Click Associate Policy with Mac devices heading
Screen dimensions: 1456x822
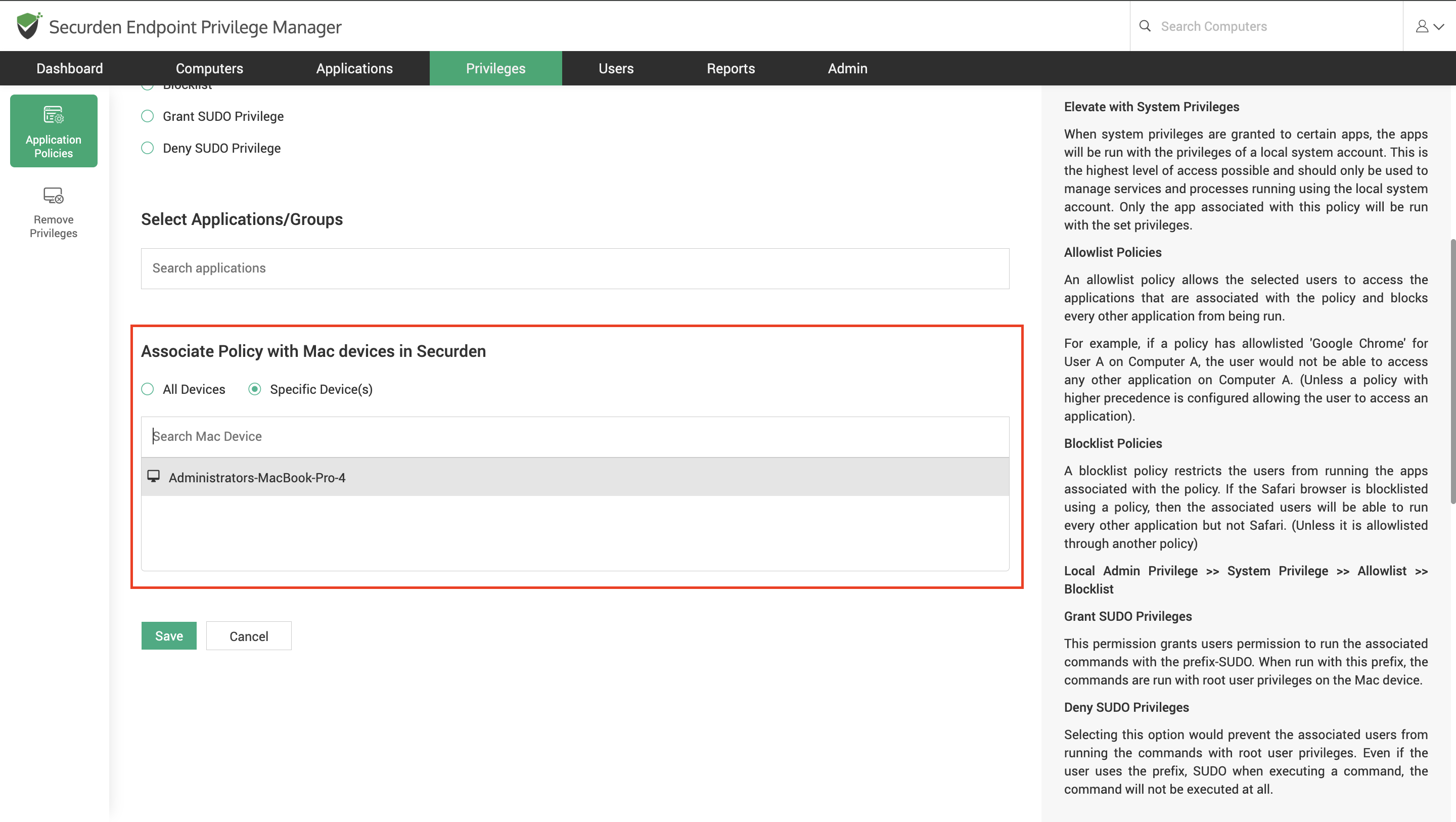point(313,351)
